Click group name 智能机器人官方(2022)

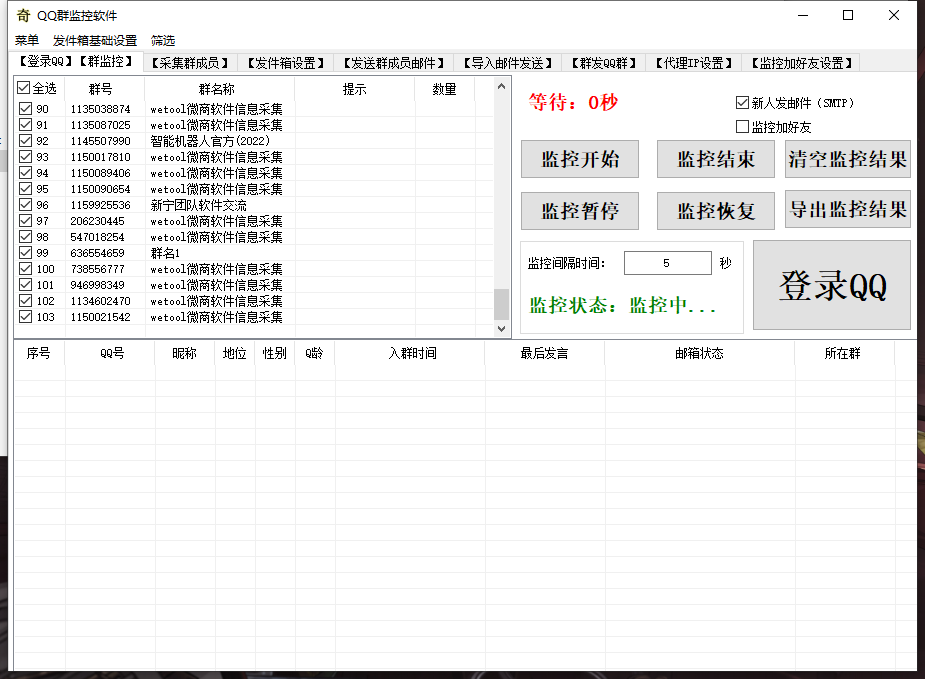coord(210,141)
